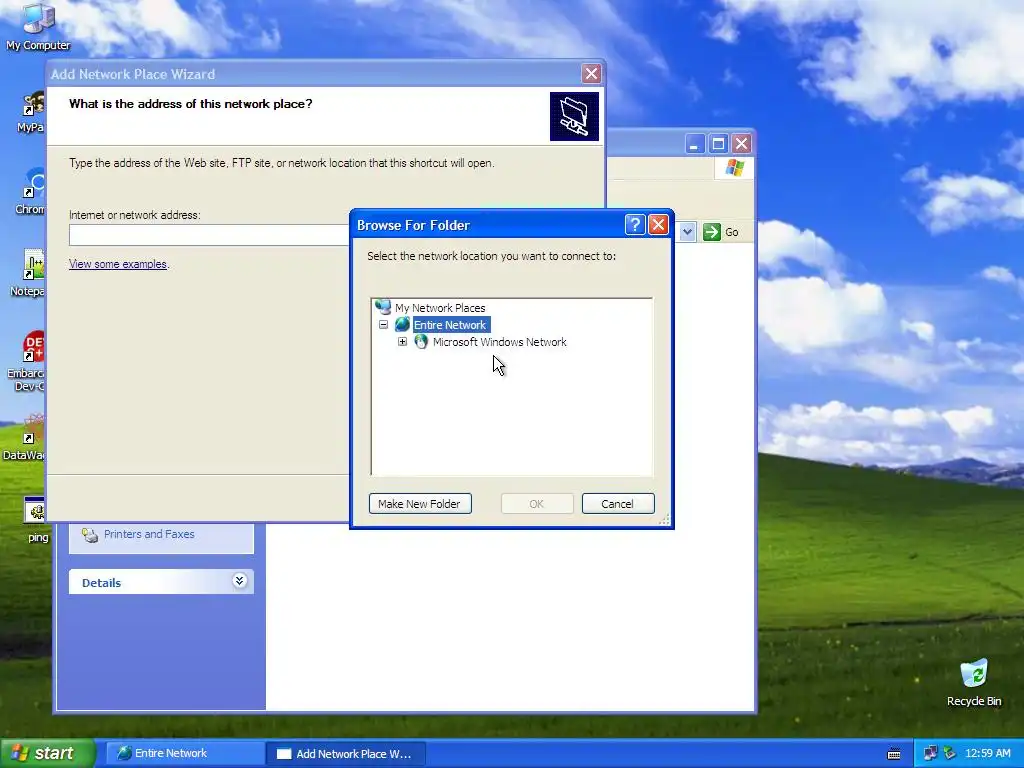Click Microsoft Windows Network tree icon

tap(421, 342)
